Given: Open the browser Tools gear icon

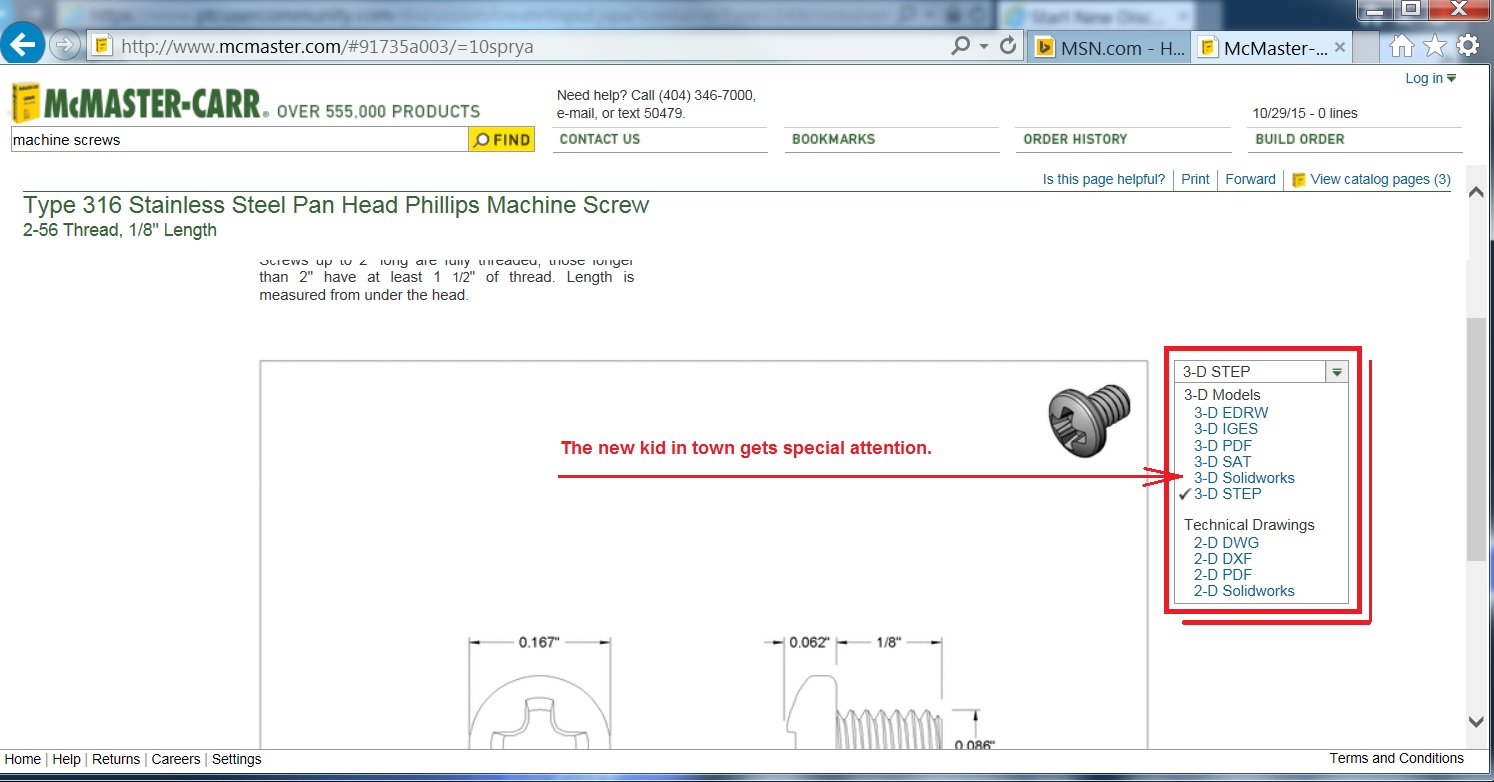Looking at the screenshot, I should click(1468, 46).
